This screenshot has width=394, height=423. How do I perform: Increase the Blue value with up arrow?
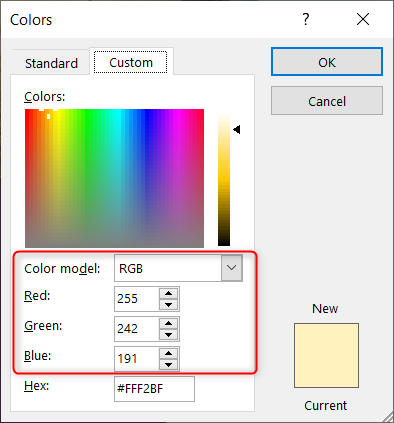coord(168,354)
